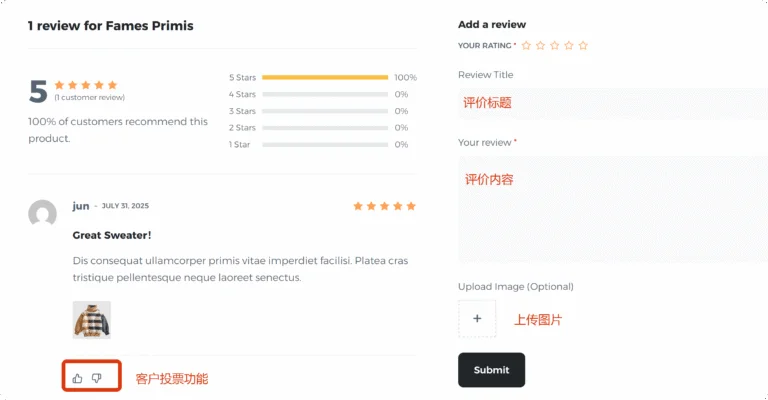Click the Review Title input field
The width and height of the screenshot is (768, 400).
tap(610, 103)
